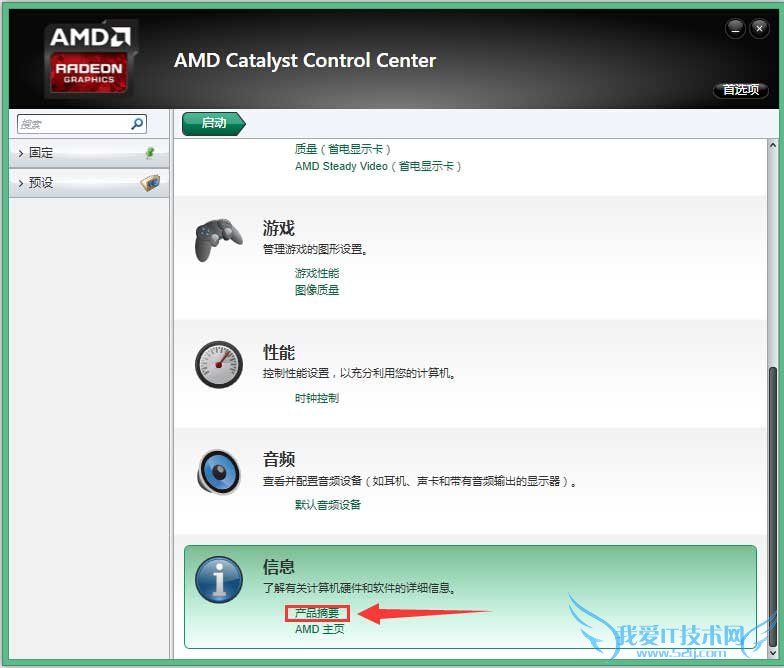Click the 控制性能设置 description text

(359, 374)
